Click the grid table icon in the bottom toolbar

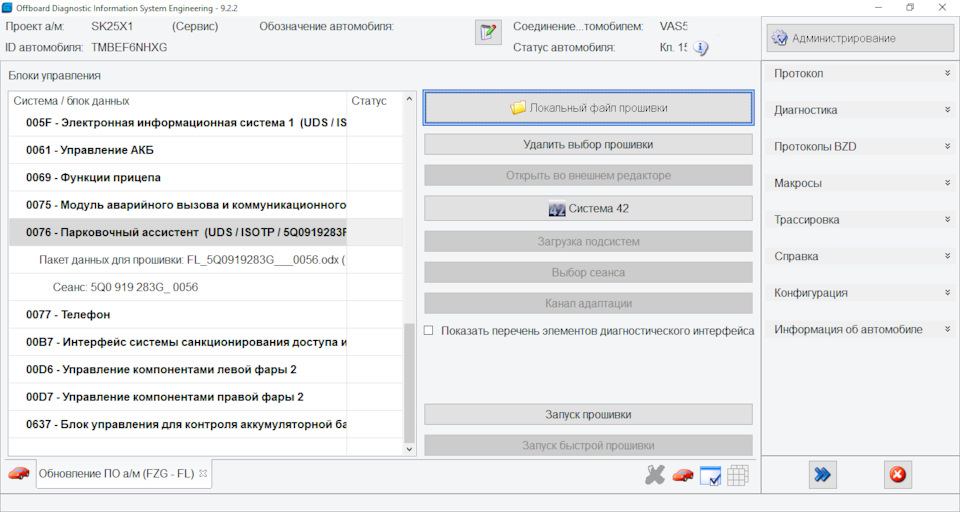[x=738, y=475]
